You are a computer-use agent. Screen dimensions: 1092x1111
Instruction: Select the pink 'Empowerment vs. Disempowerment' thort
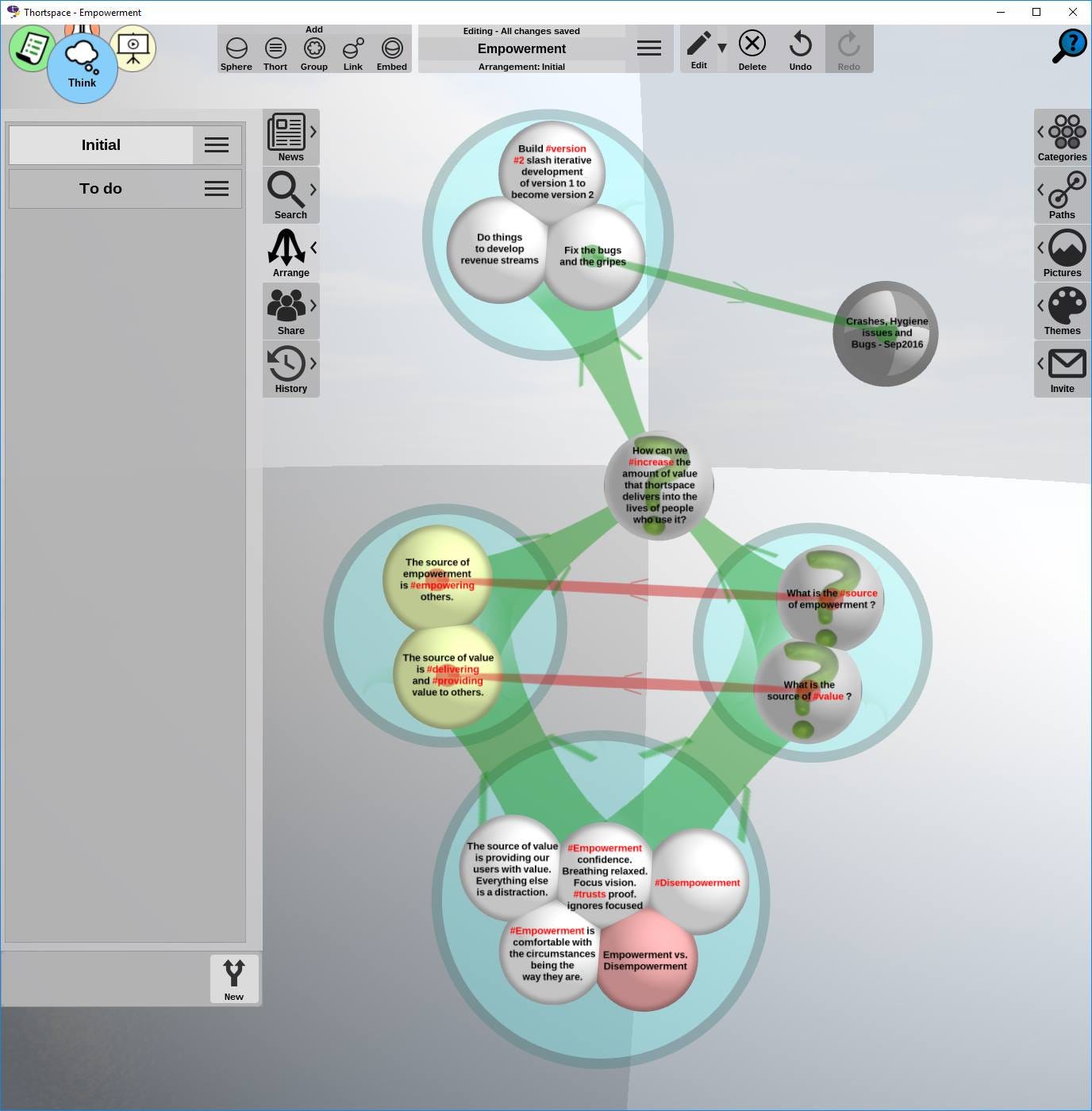tap(645, 960)
